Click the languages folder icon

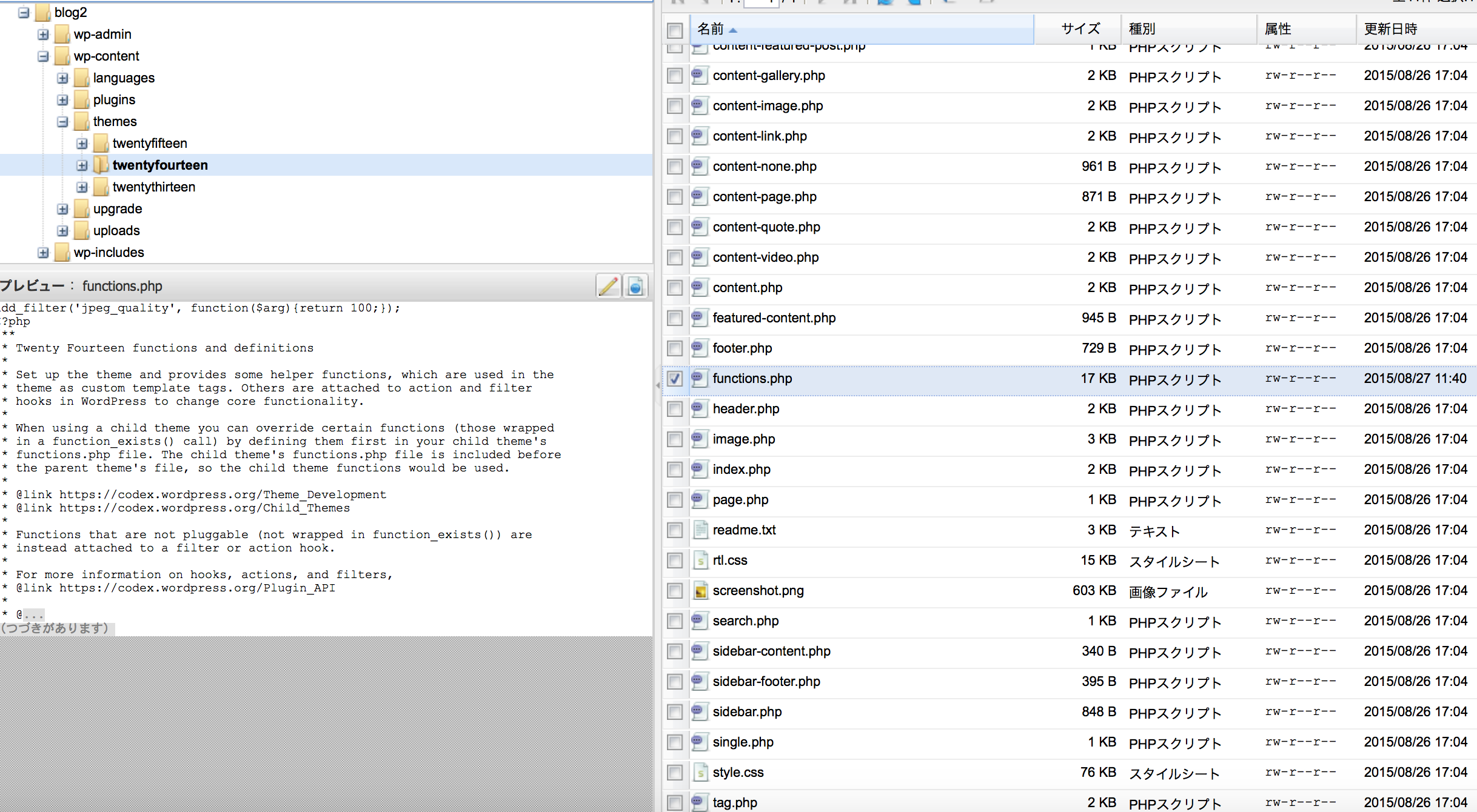[x=81, y=78]
